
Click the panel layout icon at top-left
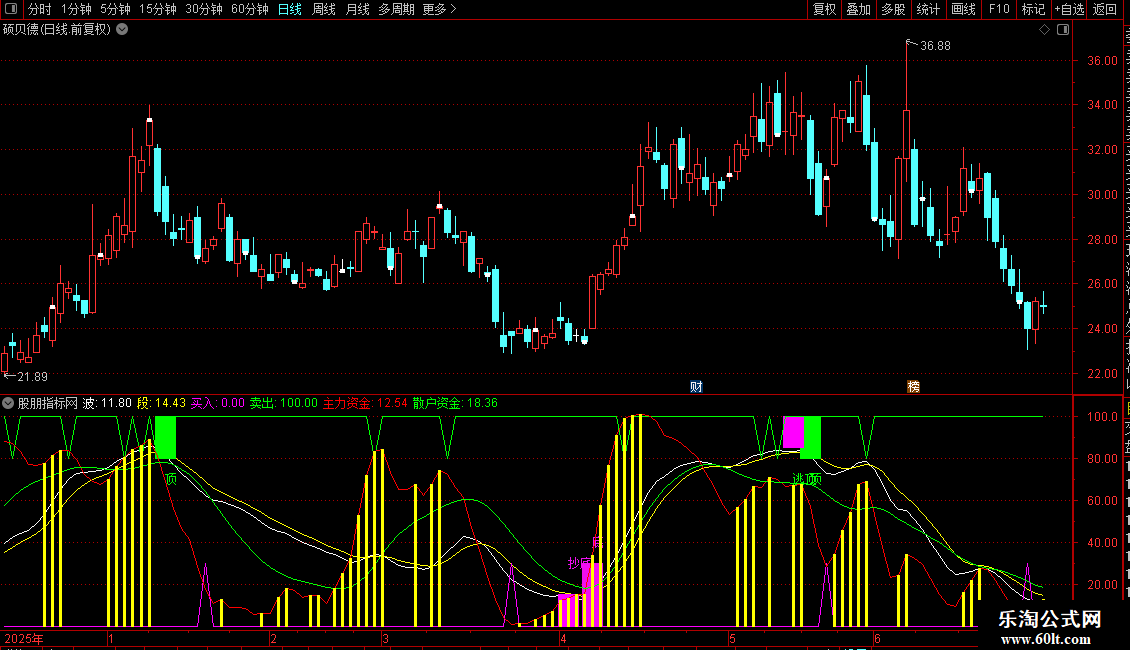coord(11,9)
